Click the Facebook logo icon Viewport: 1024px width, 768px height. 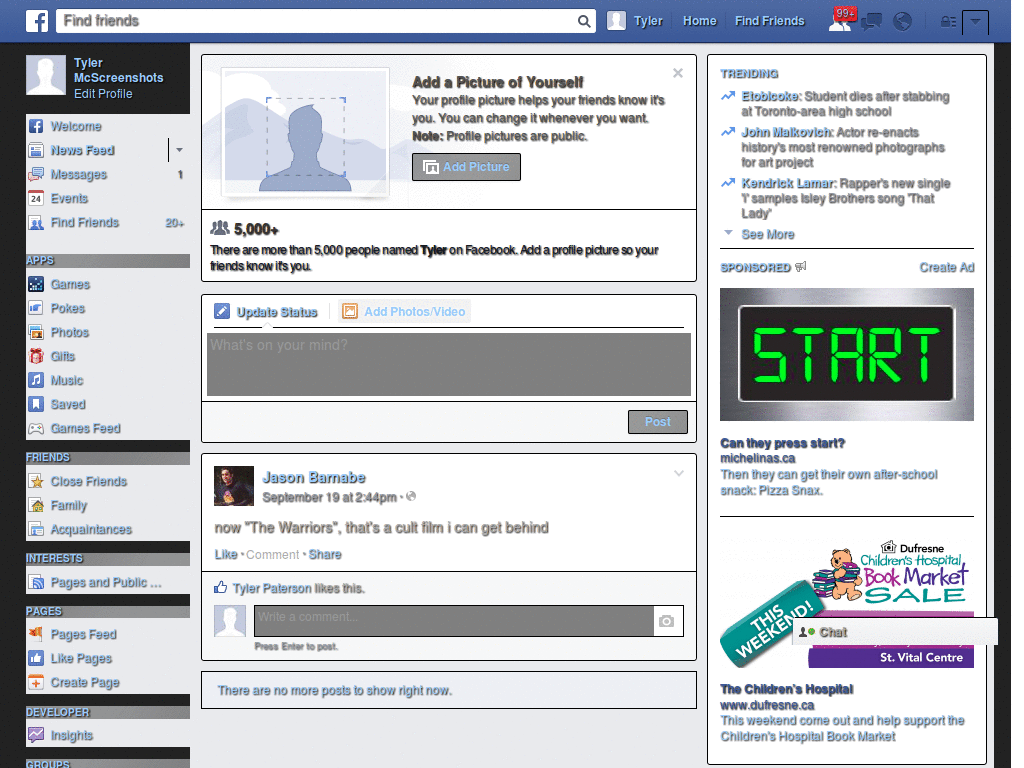(x=37, y=21)
